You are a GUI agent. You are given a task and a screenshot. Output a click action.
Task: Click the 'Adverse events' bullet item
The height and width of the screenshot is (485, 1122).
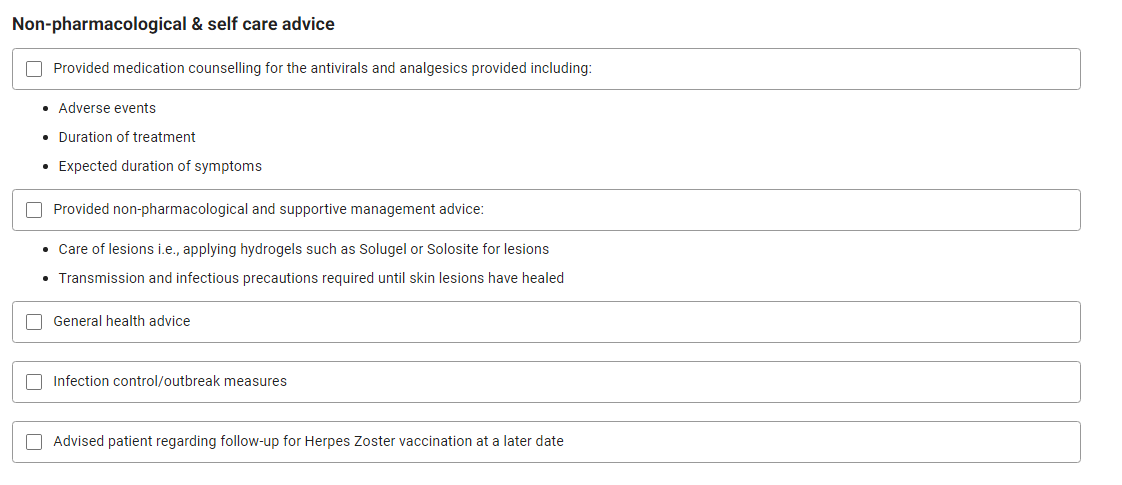point(107,109)
